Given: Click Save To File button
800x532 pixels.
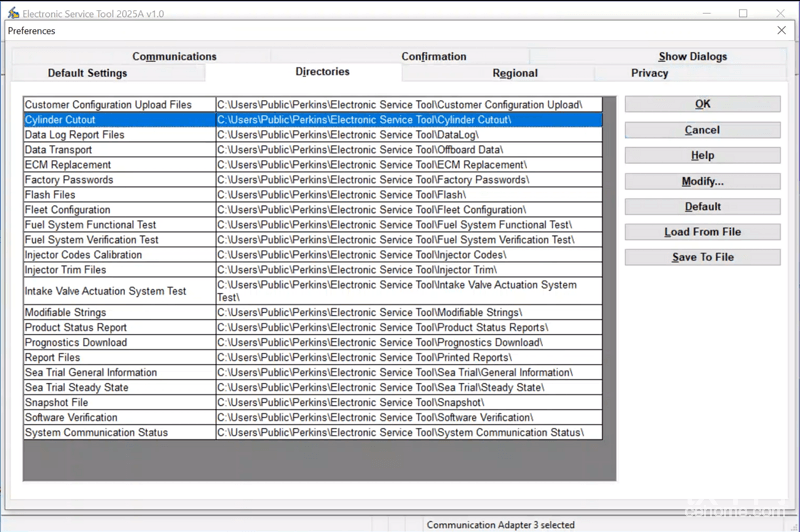Looking at the screenshot, I should [702, 257].
